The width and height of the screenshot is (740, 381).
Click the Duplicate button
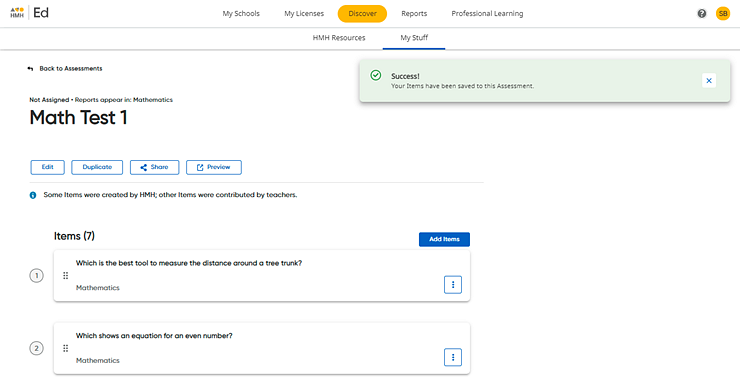pos(97,167)
